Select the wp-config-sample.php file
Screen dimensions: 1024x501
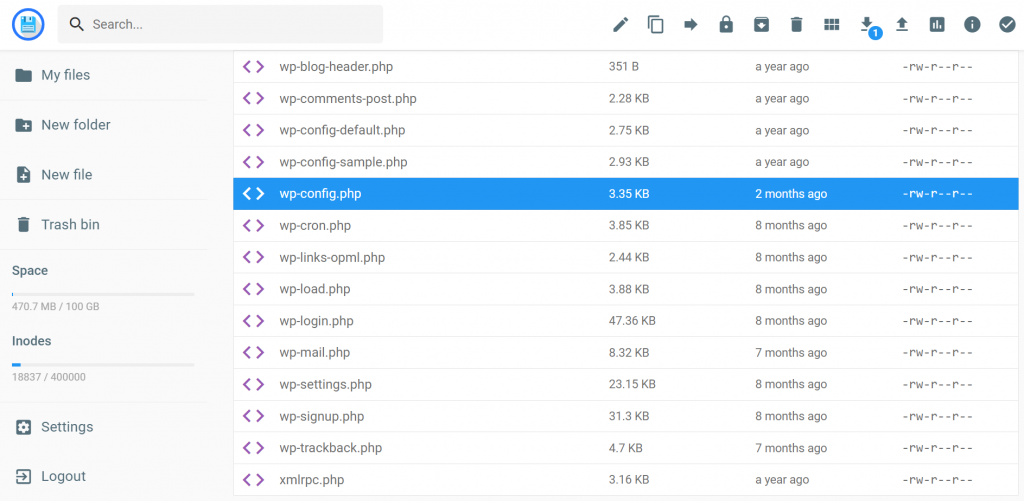pos(626,162)
